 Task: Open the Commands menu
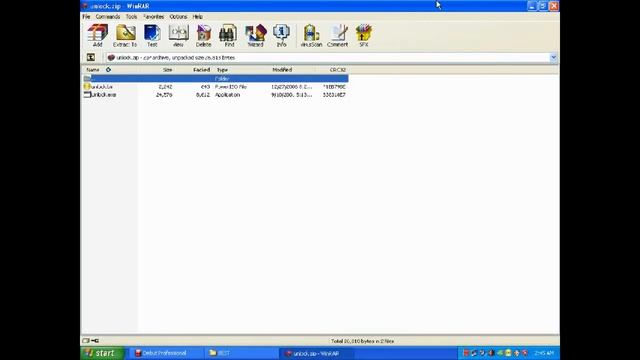coord(108,17)
